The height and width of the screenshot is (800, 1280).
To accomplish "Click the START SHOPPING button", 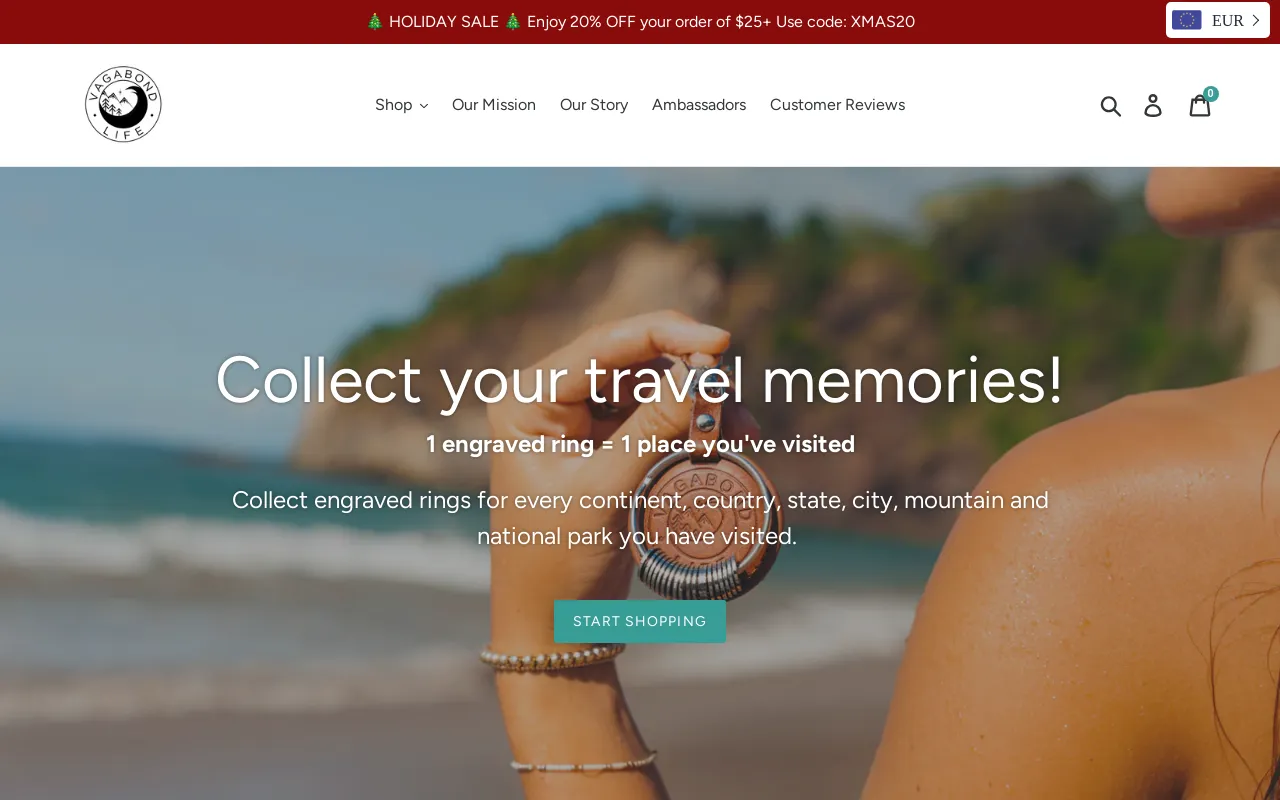I will [640, 621].
